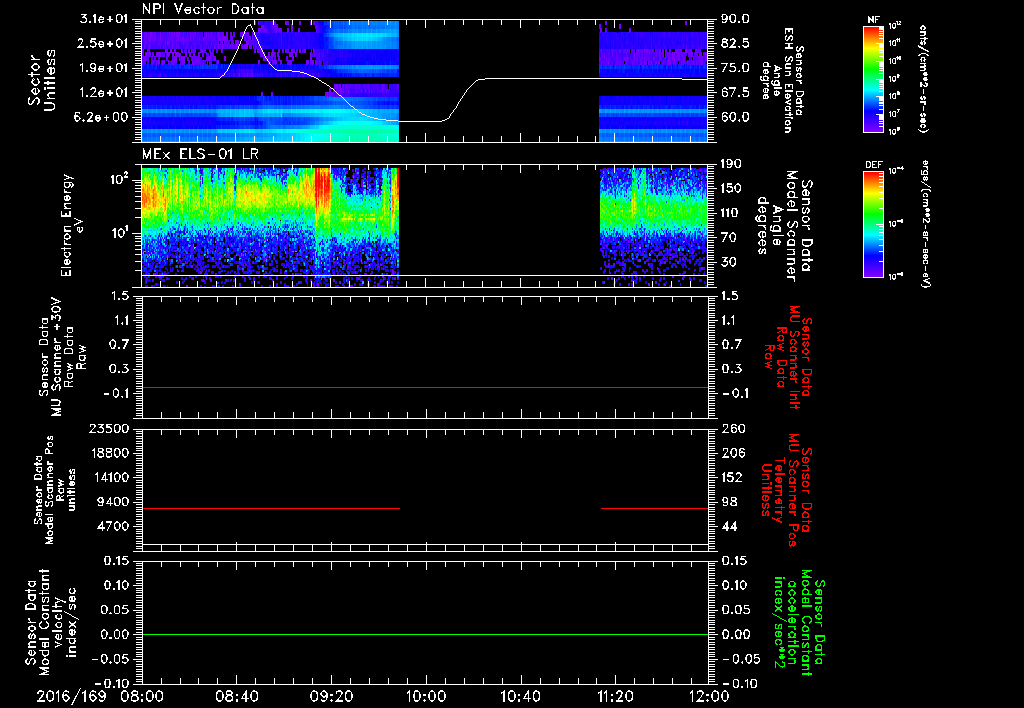The width and height of the screenshot is (1024, 708).
Task: Click the "1.2e+01" sector tick value
Action: tap(104, 93)
